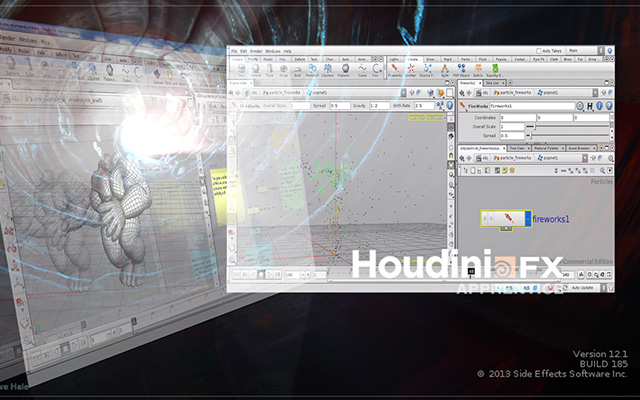
Task: Click the frame 48 marker on the timeline
Action: click(x=471, y=271)
